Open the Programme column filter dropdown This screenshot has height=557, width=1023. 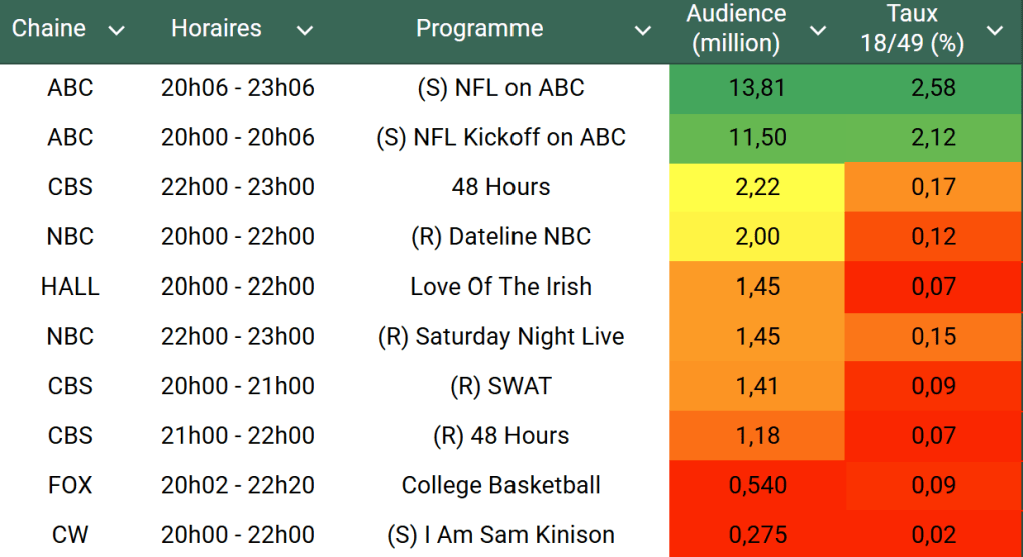pos(643,31)
